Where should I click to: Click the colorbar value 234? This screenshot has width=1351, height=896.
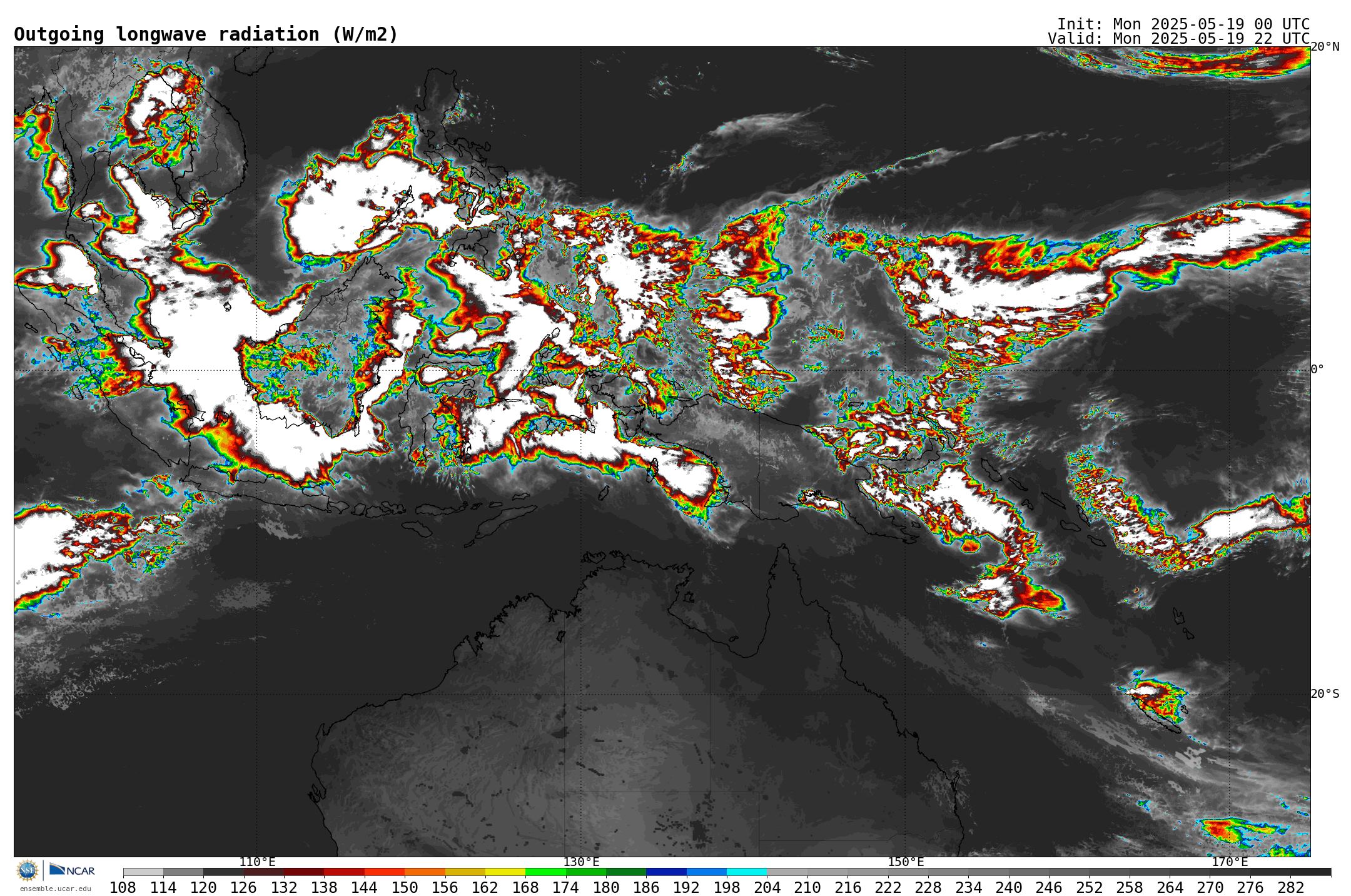[968, 888]
